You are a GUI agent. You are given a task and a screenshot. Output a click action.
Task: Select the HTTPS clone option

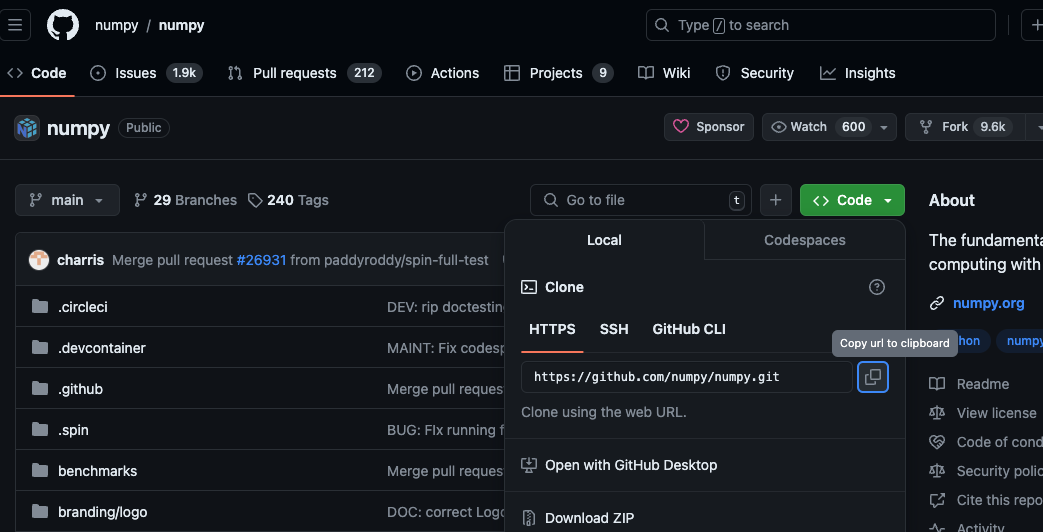(552, 329)
